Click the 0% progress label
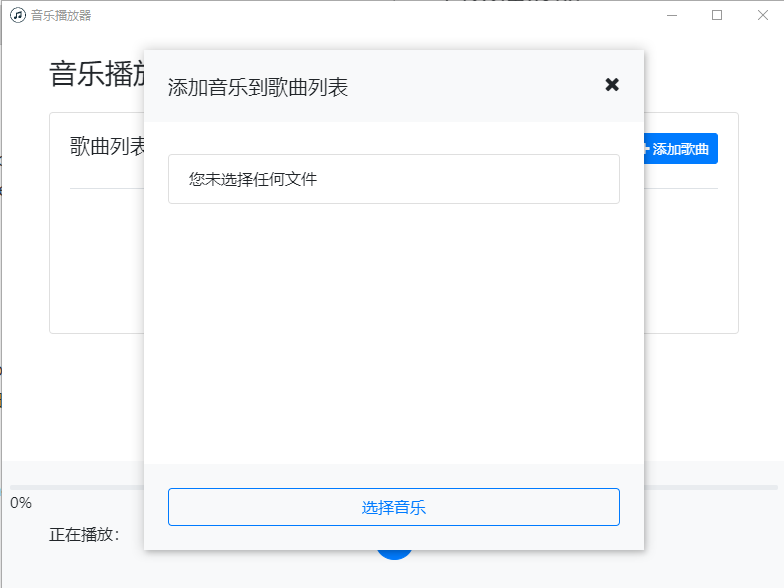Image resolution: width=784 pixels, height=588 pixels. point(21,502)
